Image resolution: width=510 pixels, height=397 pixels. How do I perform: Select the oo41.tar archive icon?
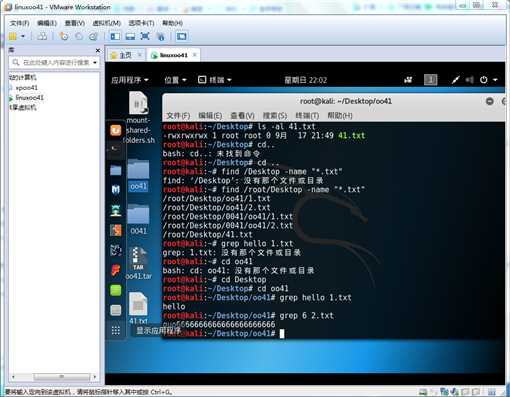138,263
